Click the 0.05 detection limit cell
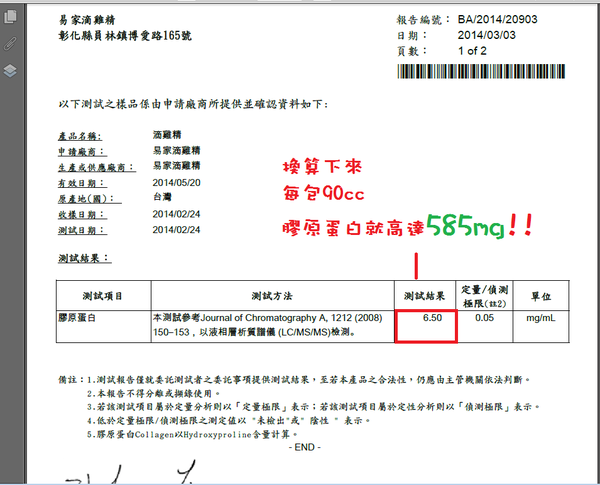 pos(485,316)
